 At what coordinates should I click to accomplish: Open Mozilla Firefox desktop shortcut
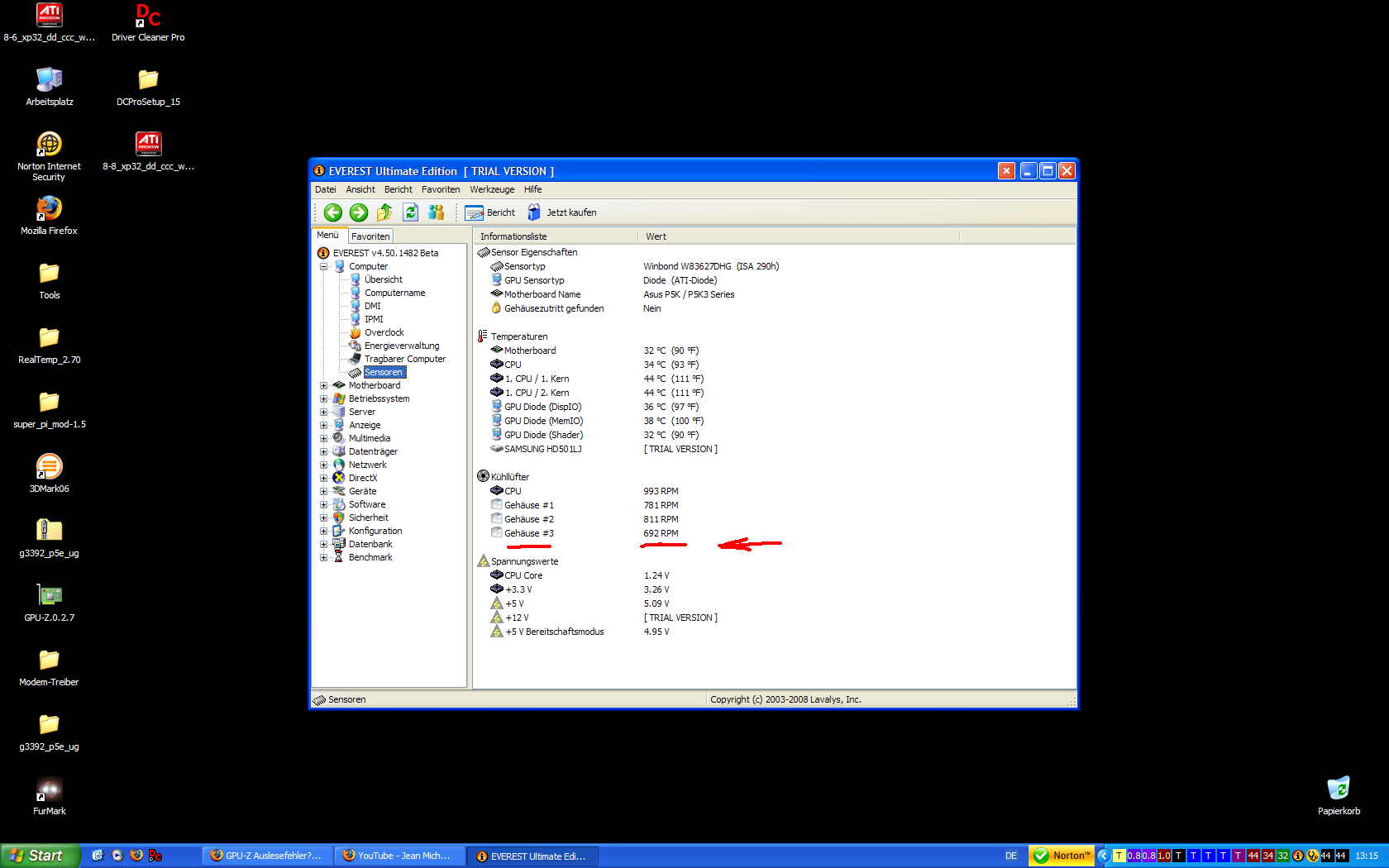pos(50,216)
